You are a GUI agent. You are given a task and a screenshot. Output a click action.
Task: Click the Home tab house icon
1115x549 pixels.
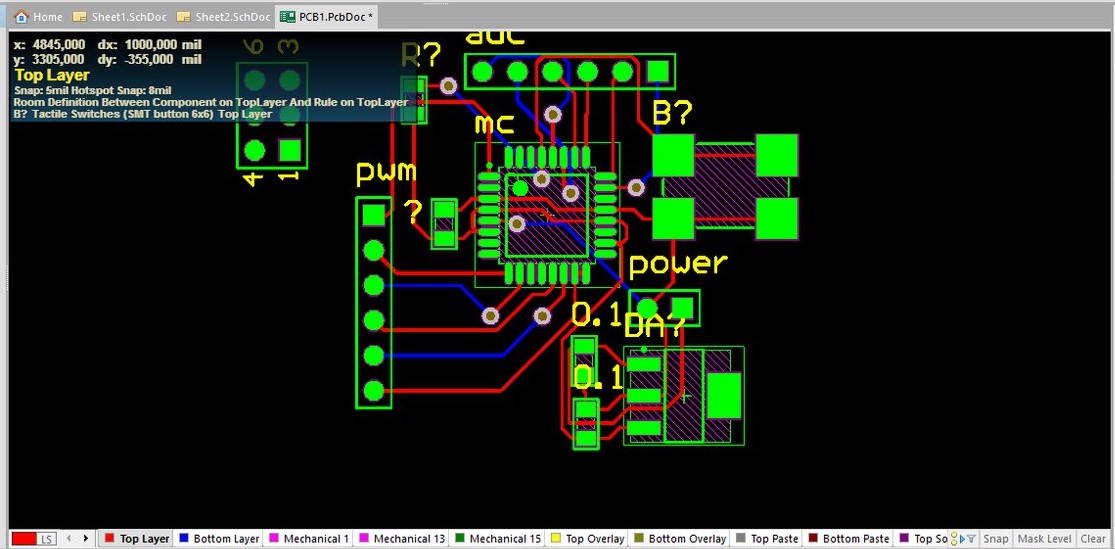(21, 16)
